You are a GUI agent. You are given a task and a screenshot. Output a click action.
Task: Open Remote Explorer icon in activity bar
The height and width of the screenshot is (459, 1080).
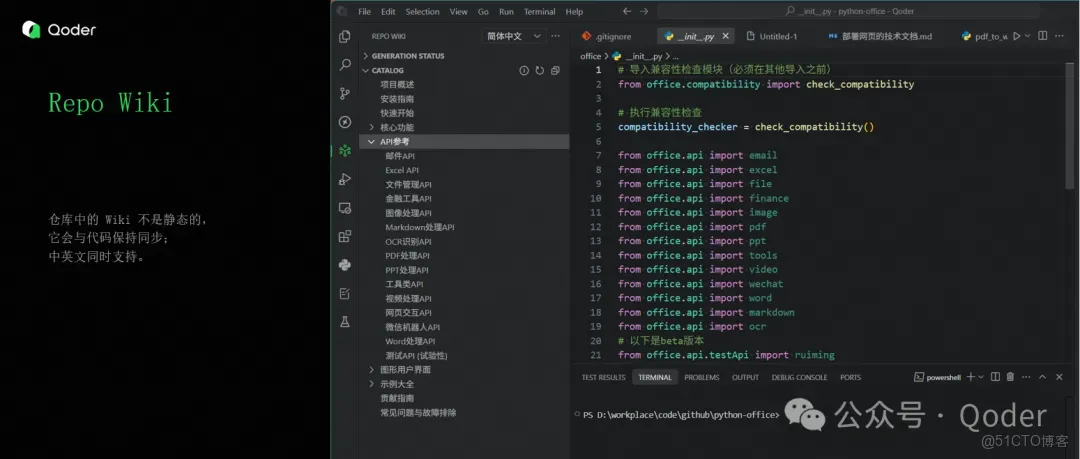[345, 207]
